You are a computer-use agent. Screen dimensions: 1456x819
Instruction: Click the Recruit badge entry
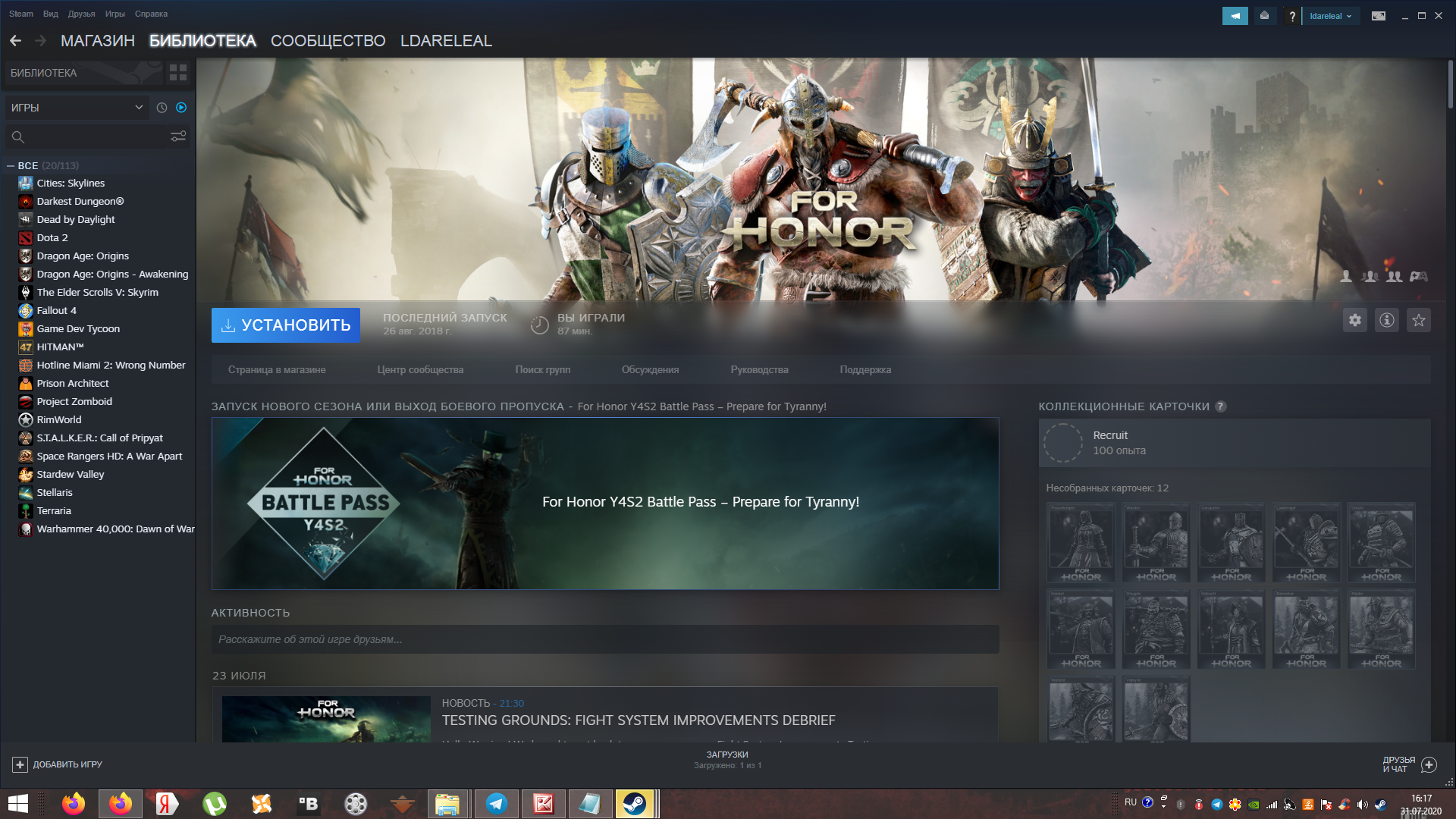[1235, 443]
